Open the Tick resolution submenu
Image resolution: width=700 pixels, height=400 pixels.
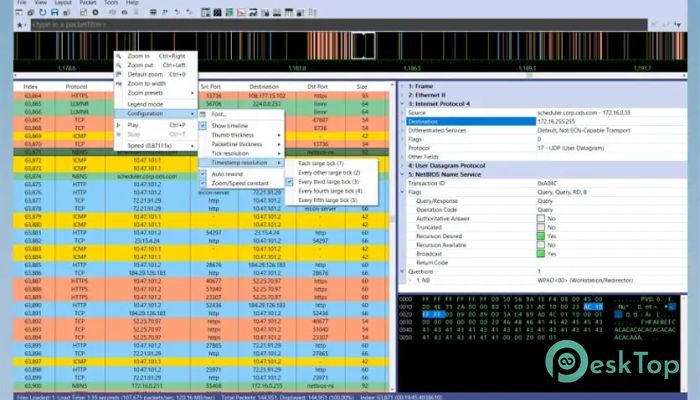[241, 153]
